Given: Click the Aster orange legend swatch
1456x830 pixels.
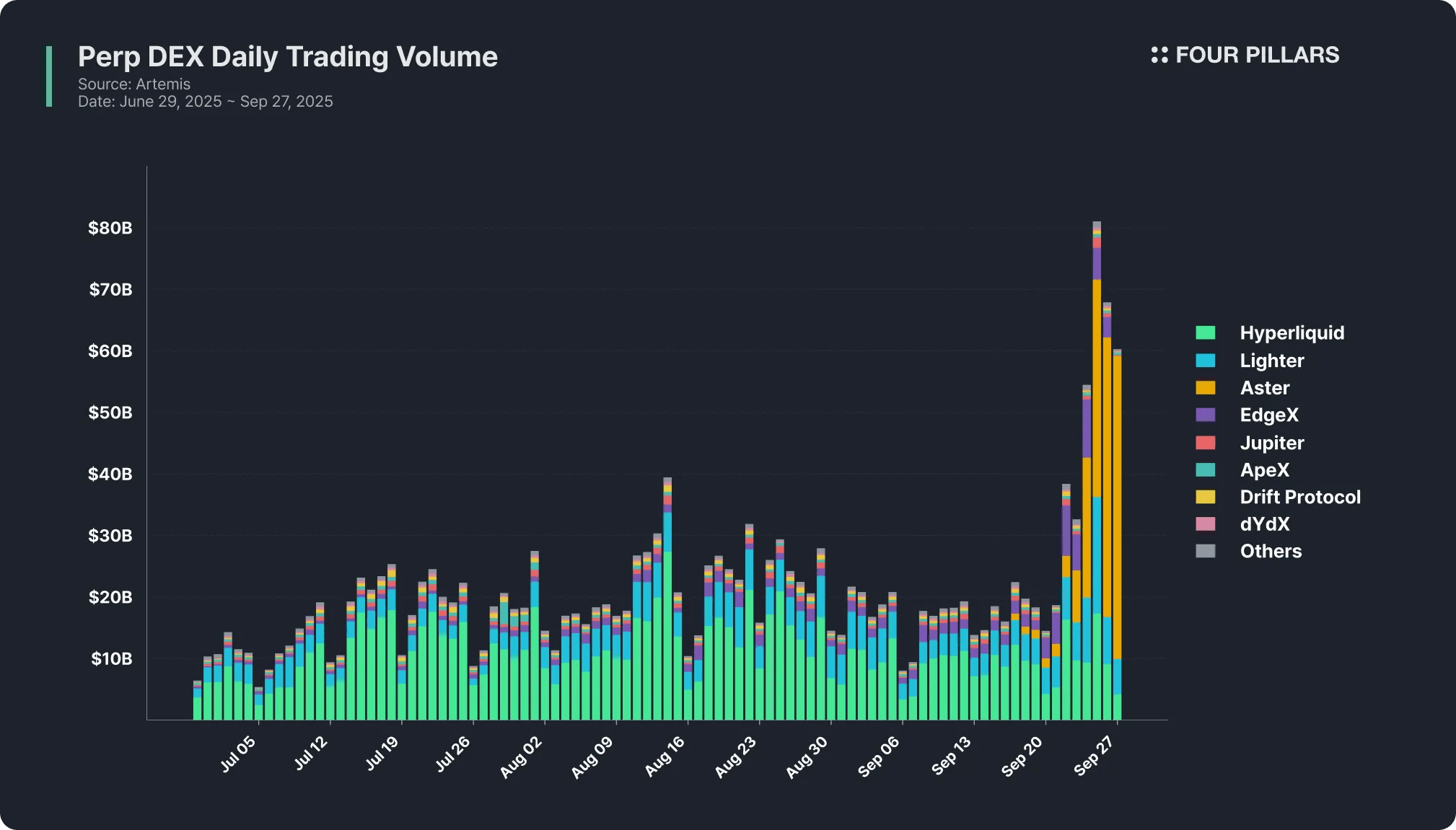Looking at the screenshot, I should tap(1205, 388).
